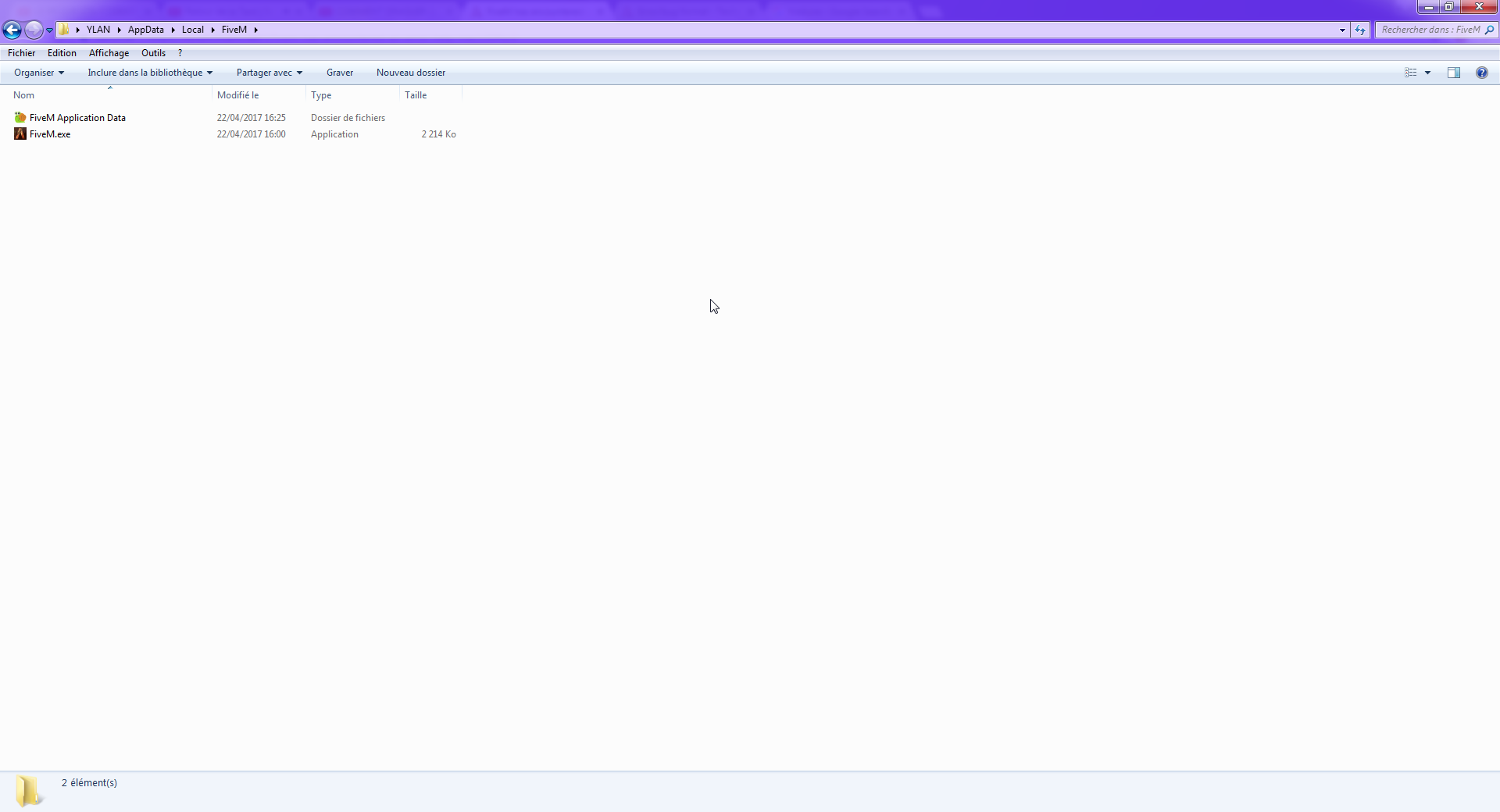Open the ? help menu
Image resolution: width=1500 pixels, height=812 pixels.
180,53
